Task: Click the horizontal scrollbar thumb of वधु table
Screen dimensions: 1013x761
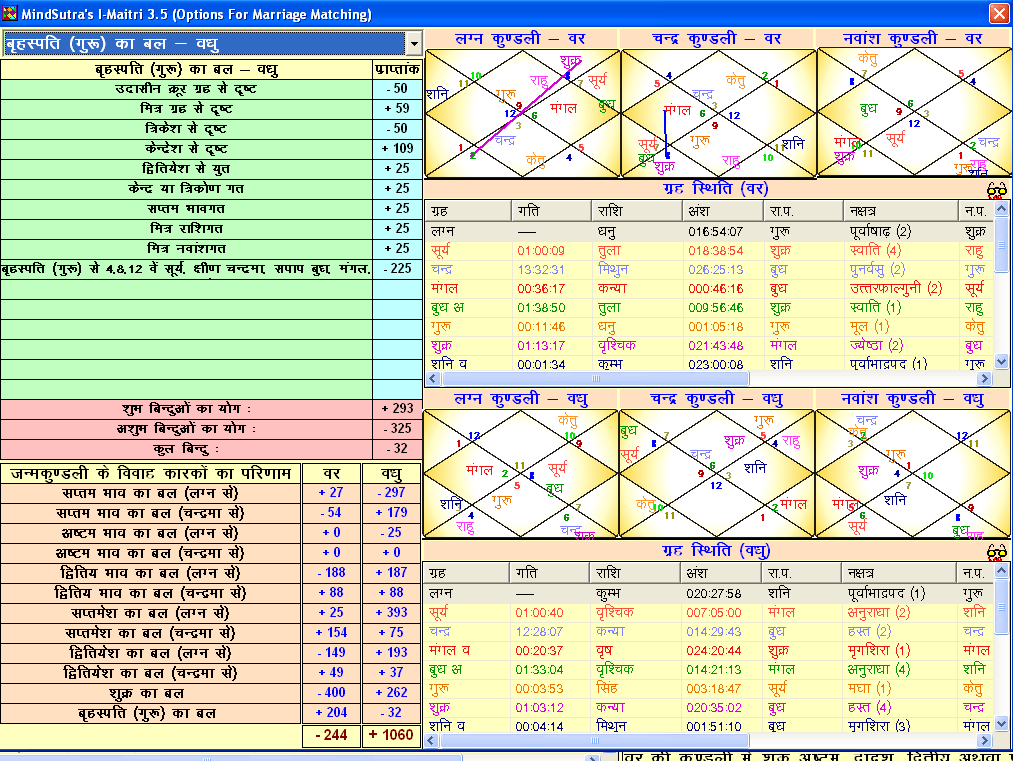Action: pyautogui.click(x=594, y=740)
